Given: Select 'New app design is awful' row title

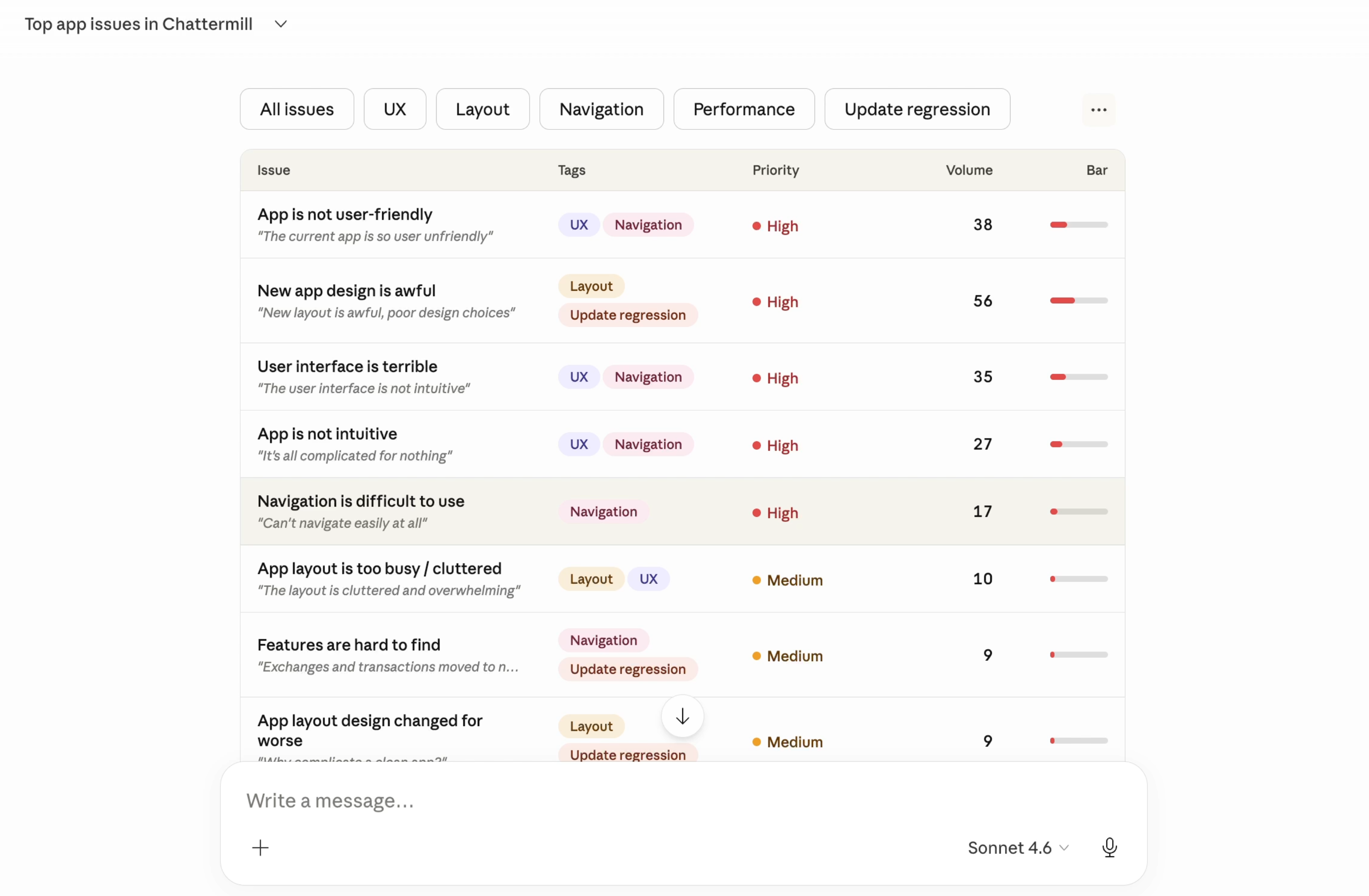Looking at the screenshot, I should point(346,290).
